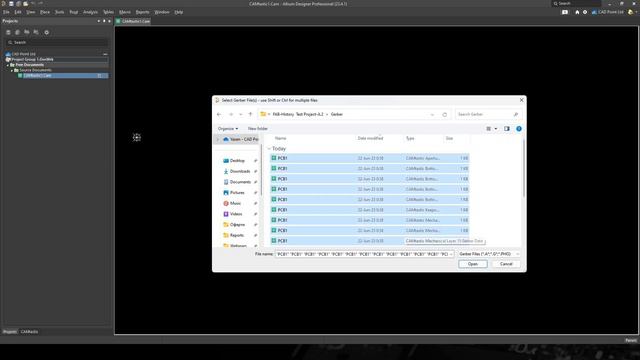Click the open-folder icon in title bar

25,4
